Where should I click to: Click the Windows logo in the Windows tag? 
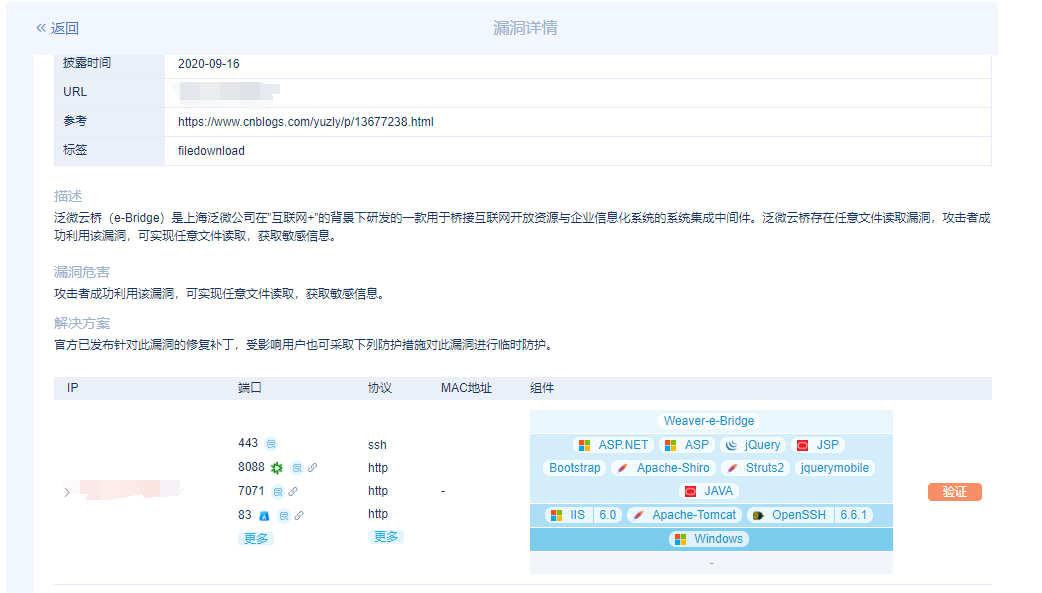[x=680, y=540]
